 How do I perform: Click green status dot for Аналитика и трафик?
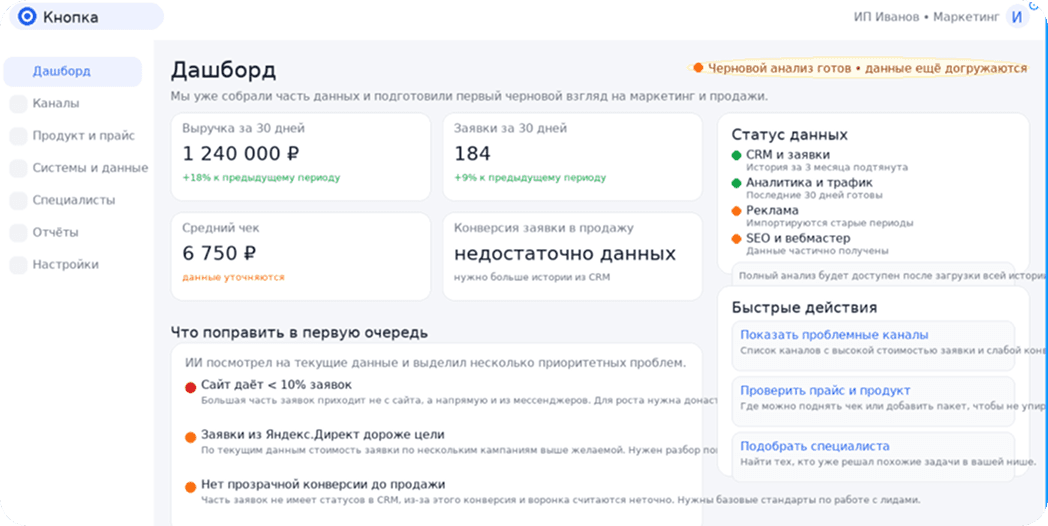(x=737, y=183)
